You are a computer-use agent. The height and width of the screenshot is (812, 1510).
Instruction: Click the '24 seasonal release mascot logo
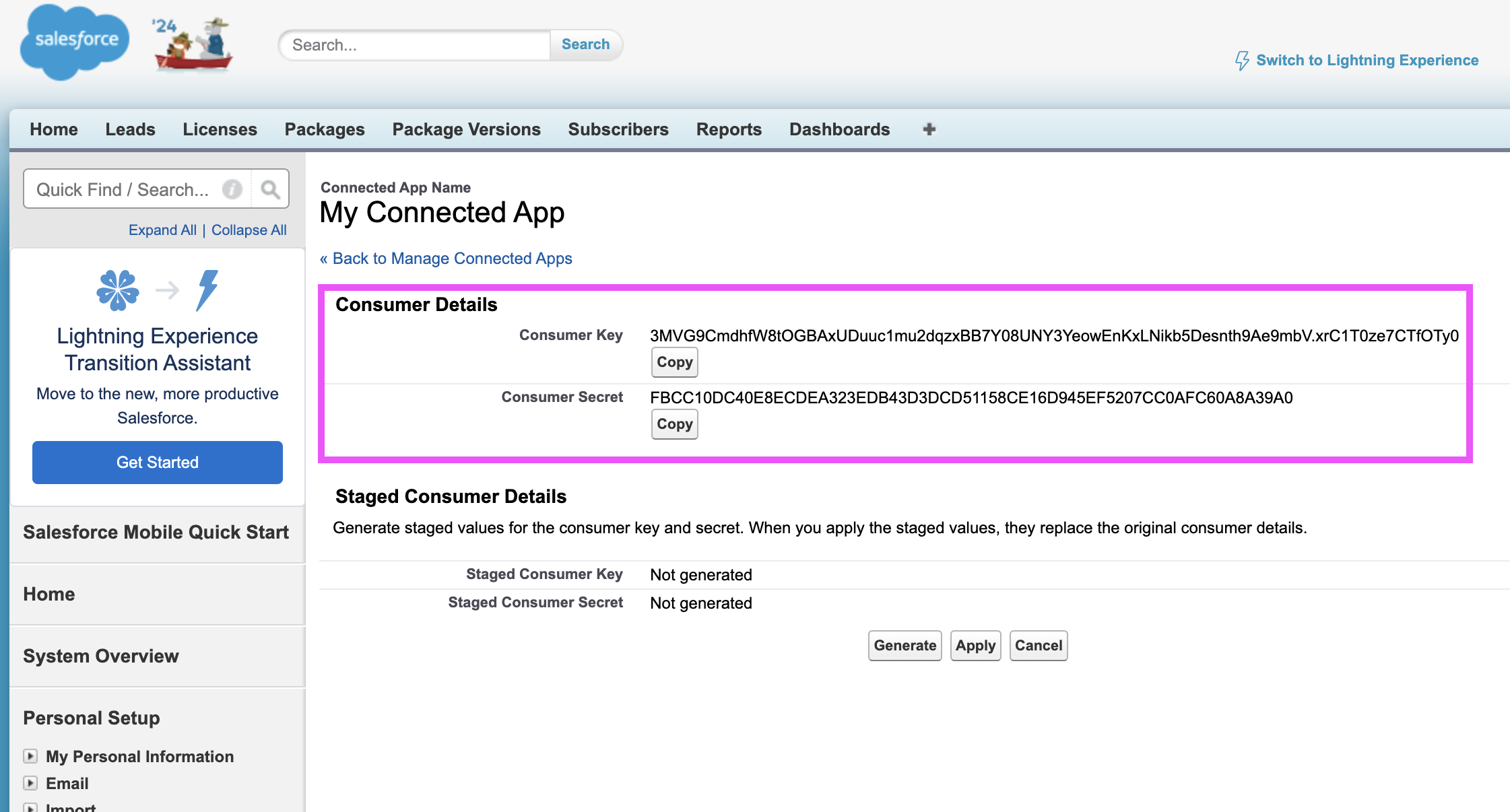pyautogui.click(x=193, y=44)
